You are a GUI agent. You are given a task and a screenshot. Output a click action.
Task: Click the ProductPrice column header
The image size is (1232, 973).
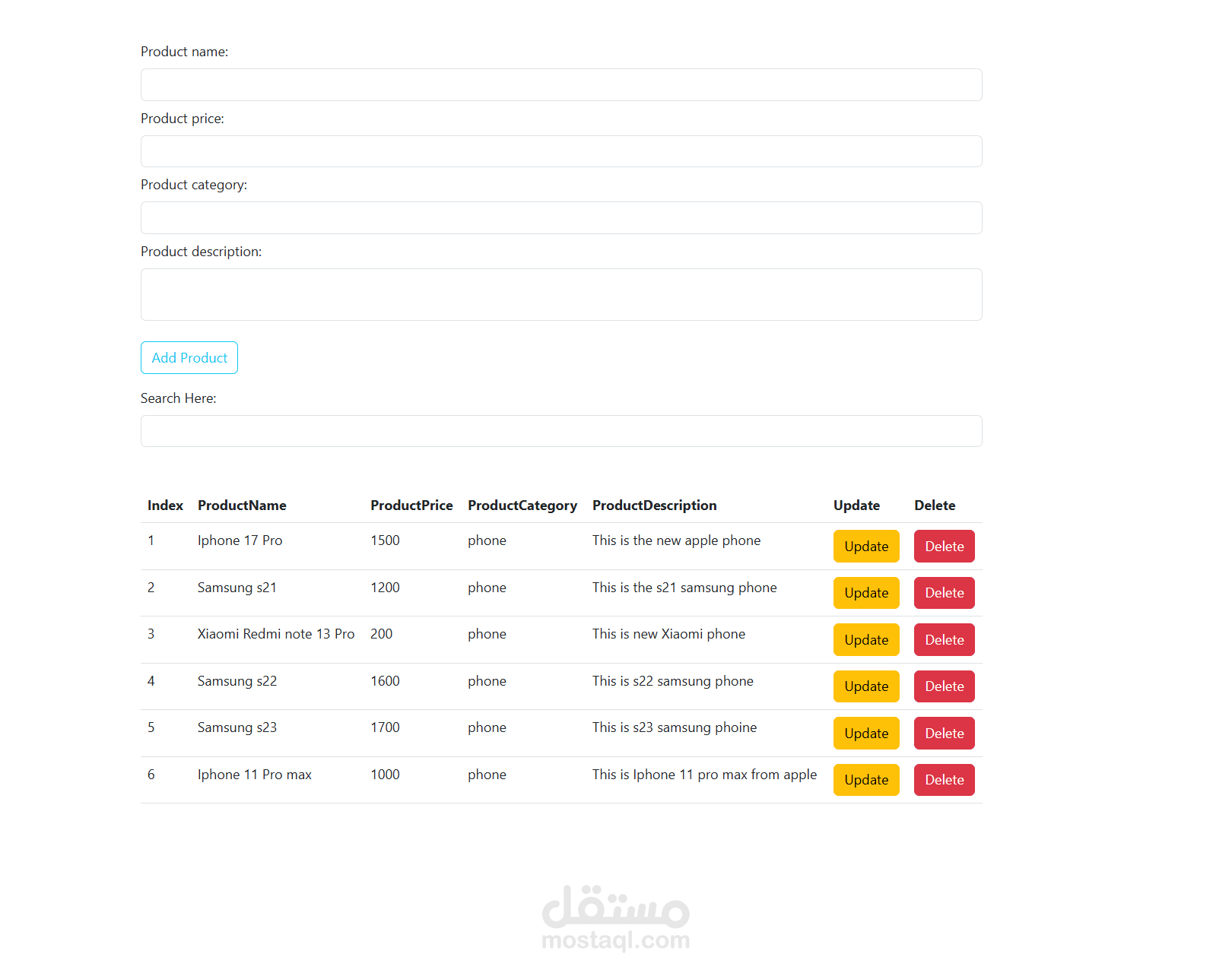coord(411,506)
